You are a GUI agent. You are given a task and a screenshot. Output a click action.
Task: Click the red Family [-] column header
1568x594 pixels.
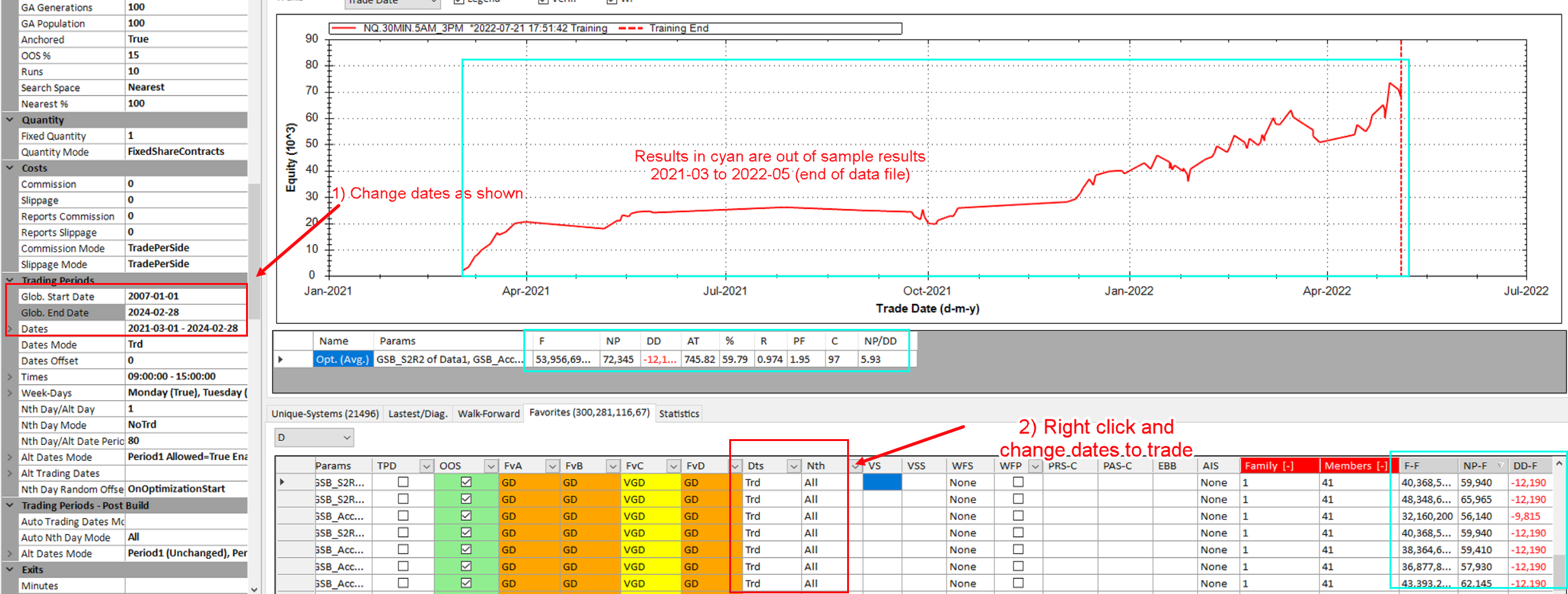(1277, 466)
